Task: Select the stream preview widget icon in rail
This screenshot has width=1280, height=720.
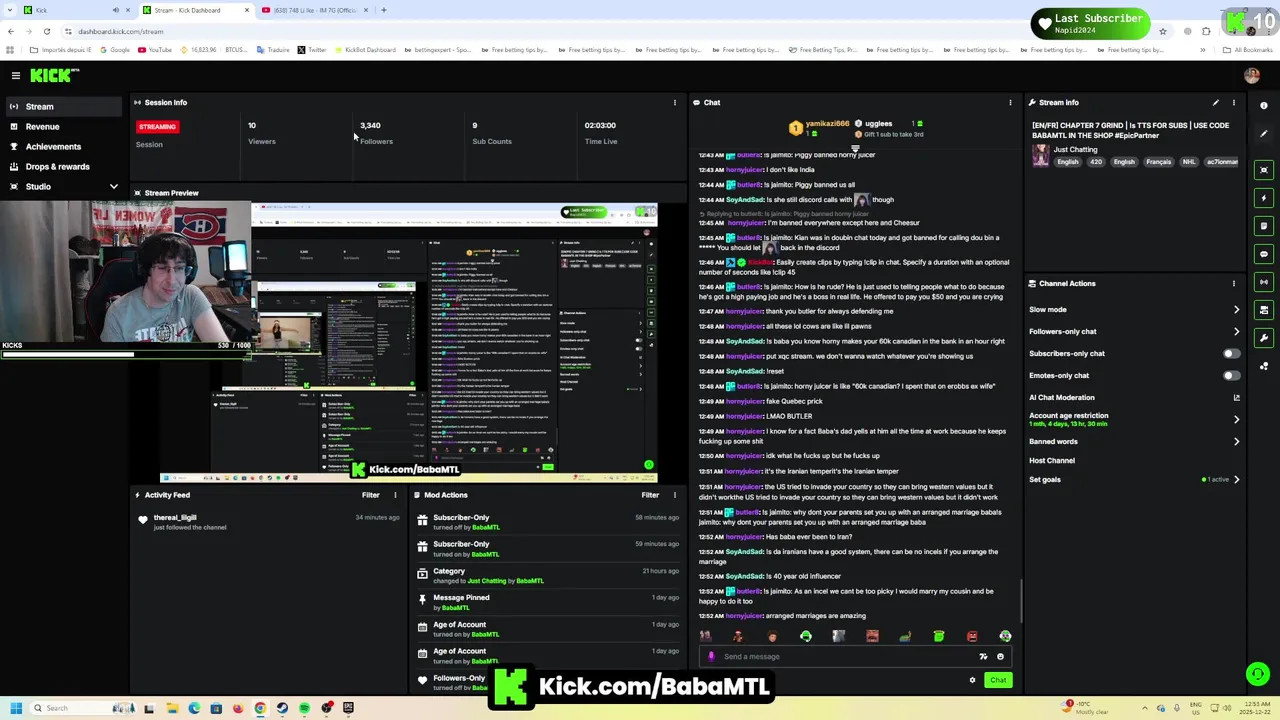Action: coord(1264,170)
